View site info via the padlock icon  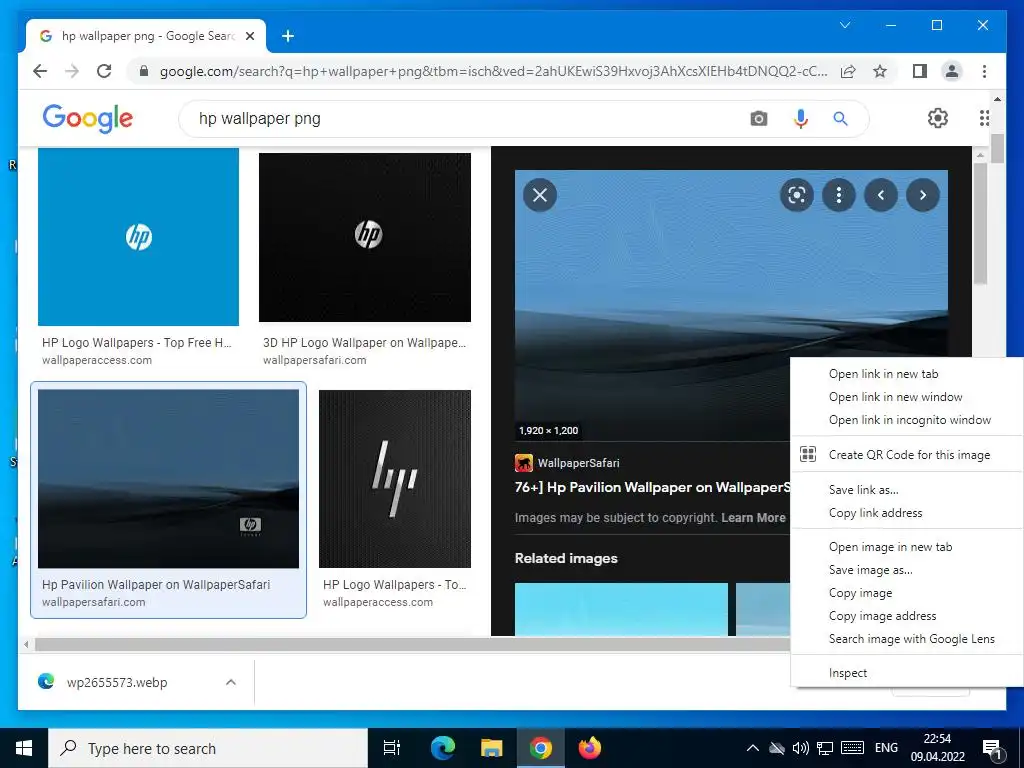(144, 71)
